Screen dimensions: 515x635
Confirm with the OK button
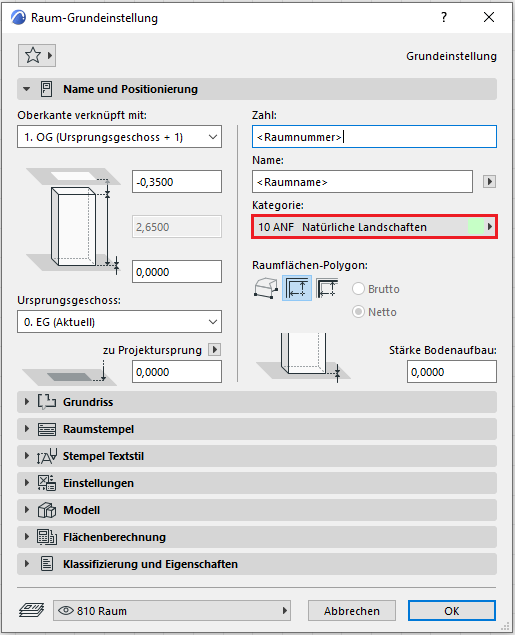[x=452, y=611]
